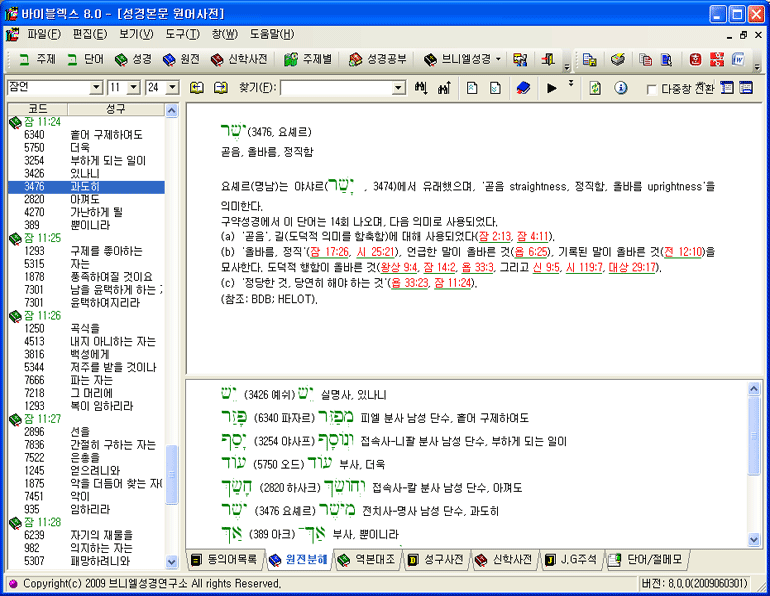Expand the 찾기 search history dropdown
This screenshot has height=596, width=770.
click(x=399, y=88)
